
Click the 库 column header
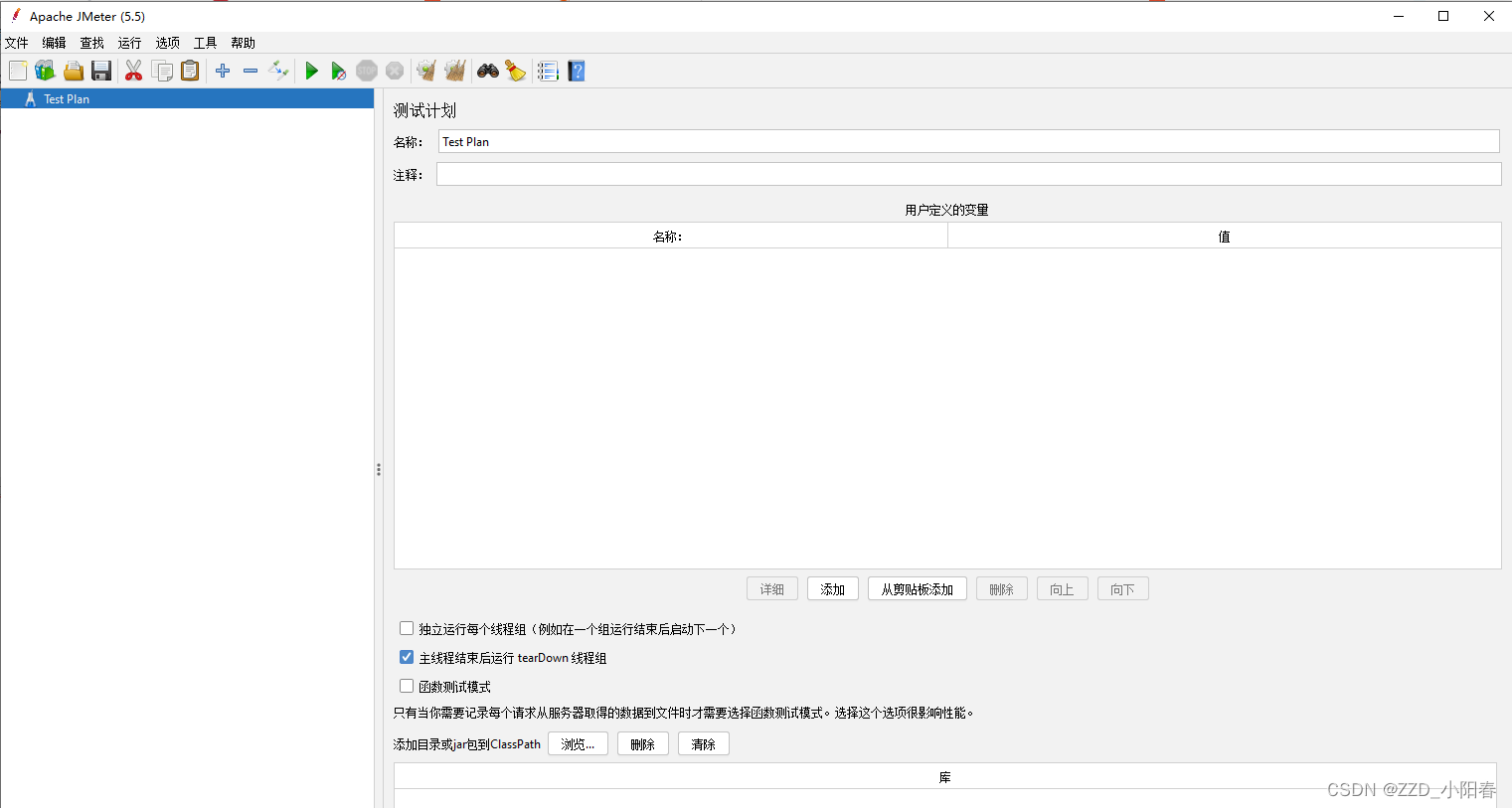pyautogui.click(x=945, y=776)
